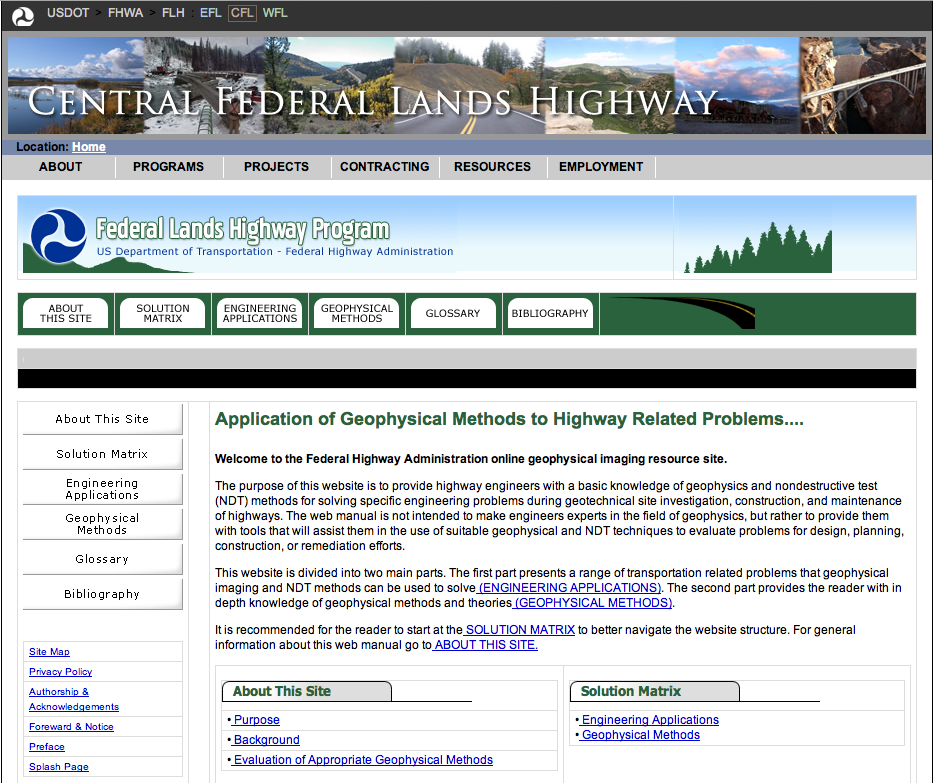Open the PROGRAMS menu
This screenshot has width=933, height=783.
coord(168,167)
